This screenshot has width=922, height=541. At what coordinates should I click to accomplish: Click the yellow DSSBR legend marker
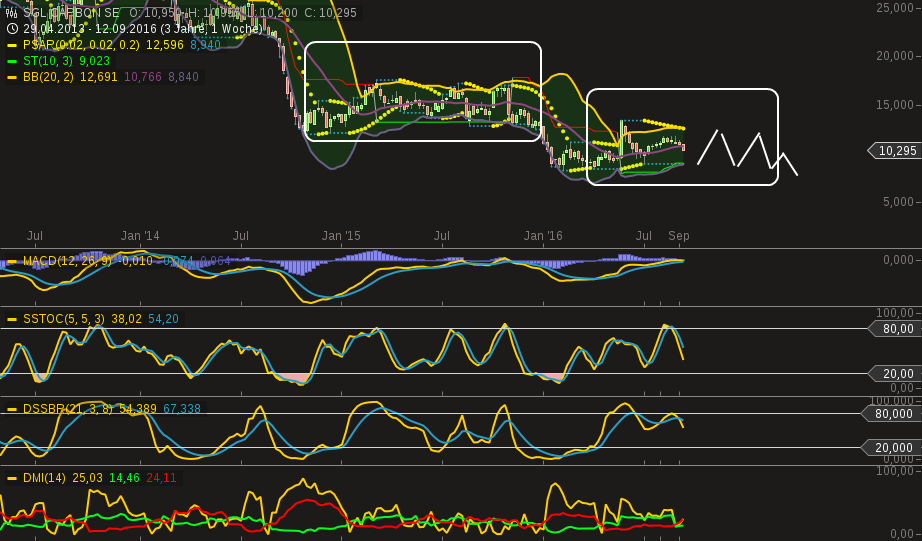(x=12, y=409)
